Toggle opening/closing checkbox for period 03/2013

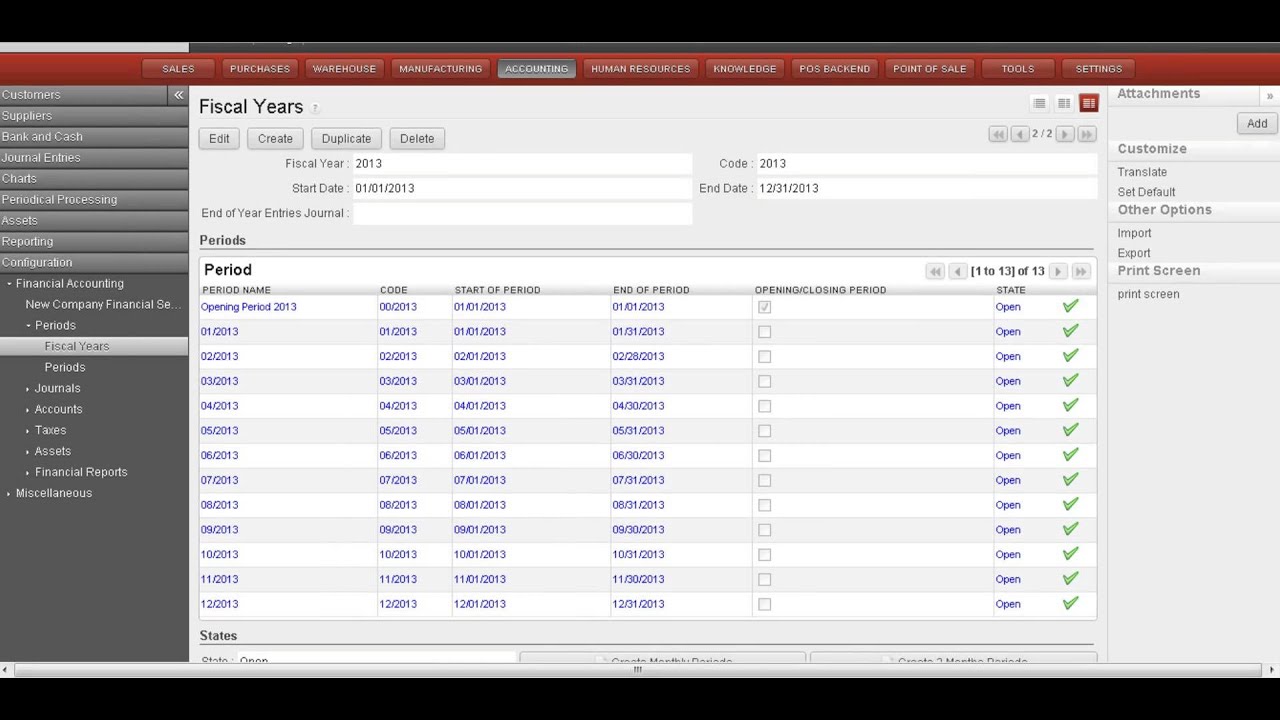(x=764, y=381)
